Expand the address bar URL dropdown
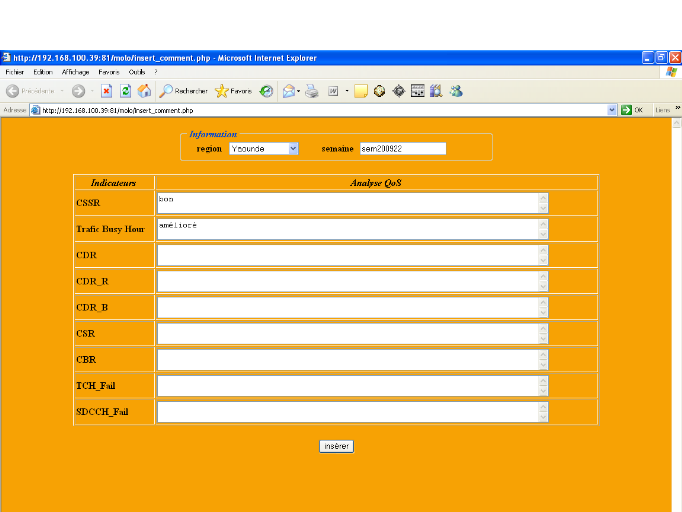 click(612, 110)
